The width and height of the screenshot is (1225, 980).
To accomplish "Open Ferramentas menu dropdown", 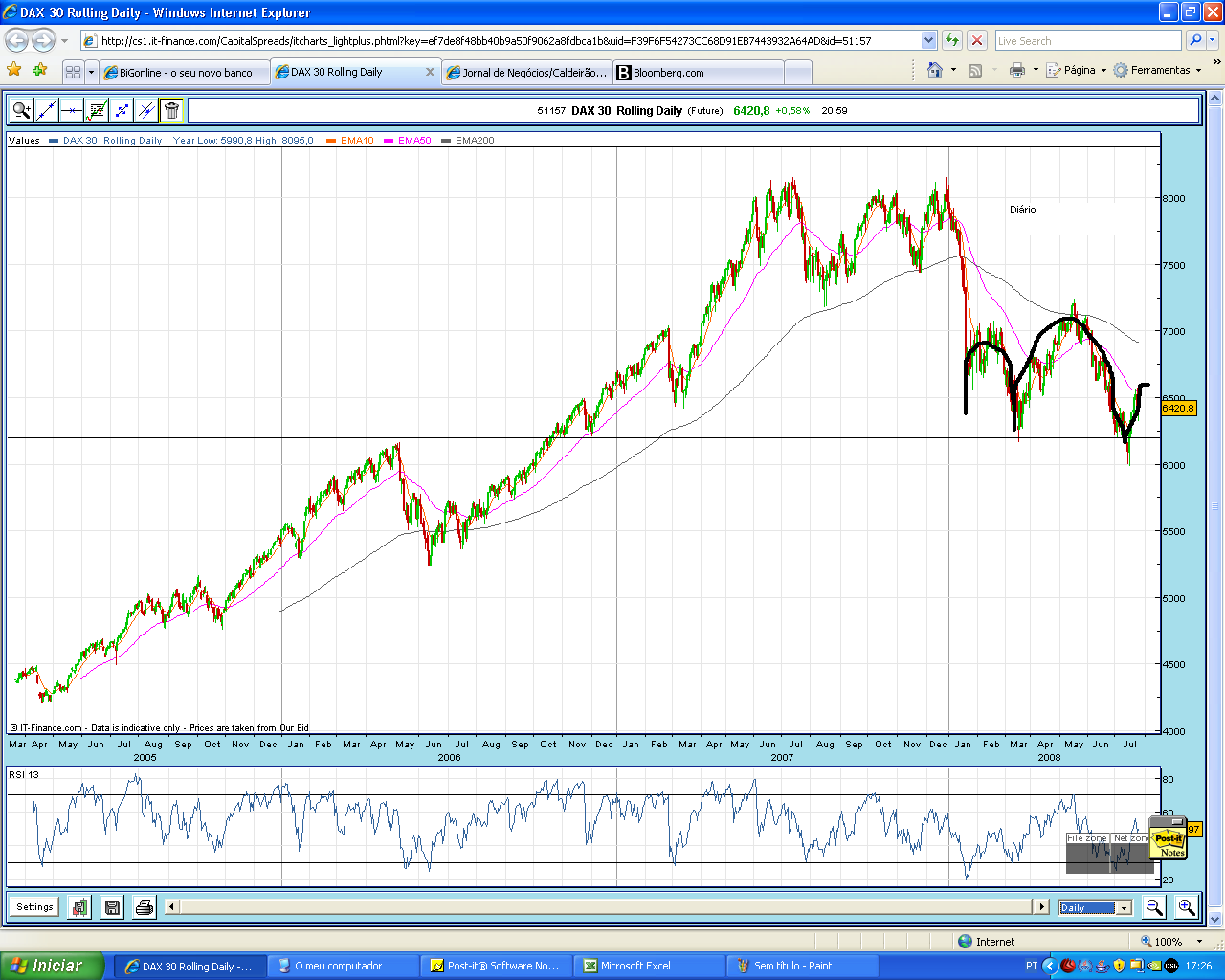I will pyautogui.click(x=1157, y=70).
